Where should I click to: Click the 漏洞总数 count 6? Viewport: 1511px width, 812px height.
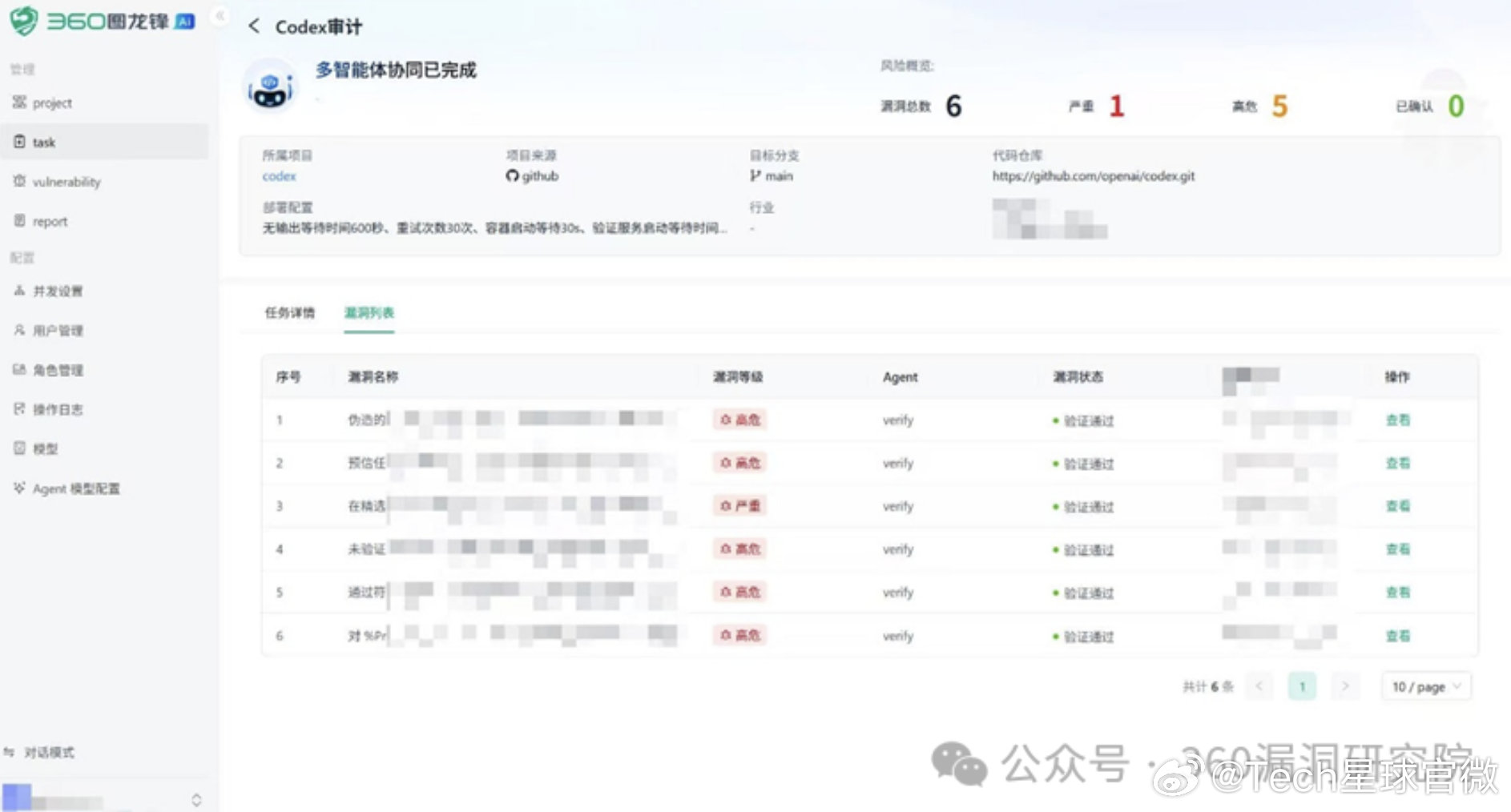[953, 106]
